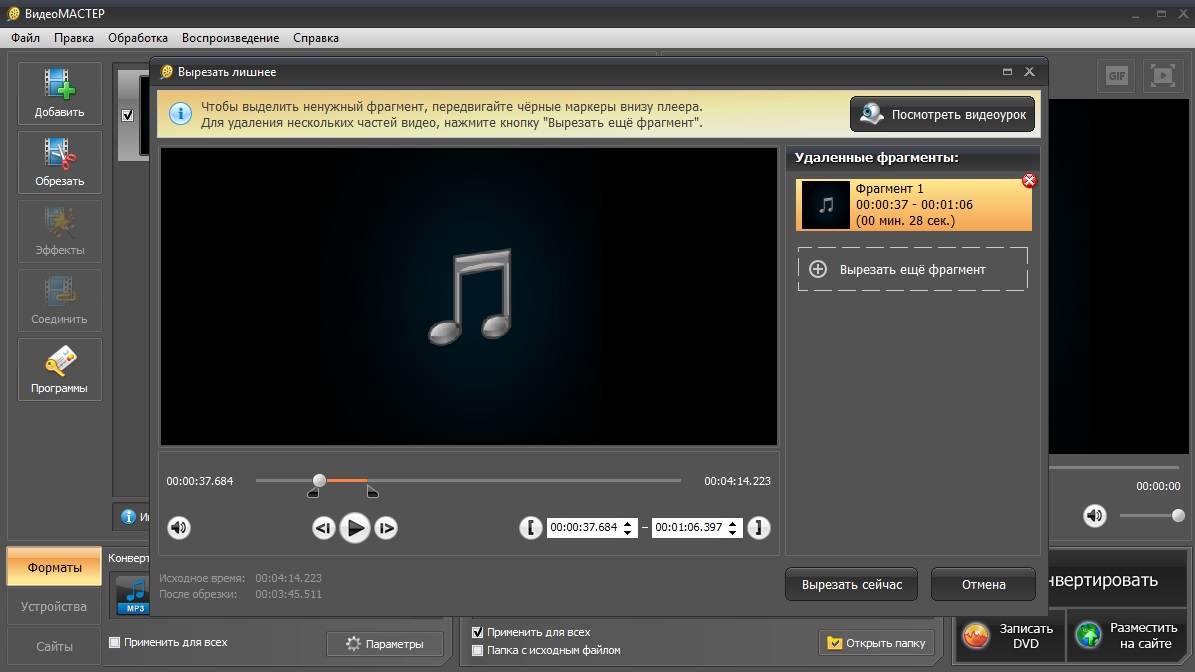This screenshot has width=1195, height=672.
Task: Toggle the left Применить для всех checkbox
Action: coord(114,642)
